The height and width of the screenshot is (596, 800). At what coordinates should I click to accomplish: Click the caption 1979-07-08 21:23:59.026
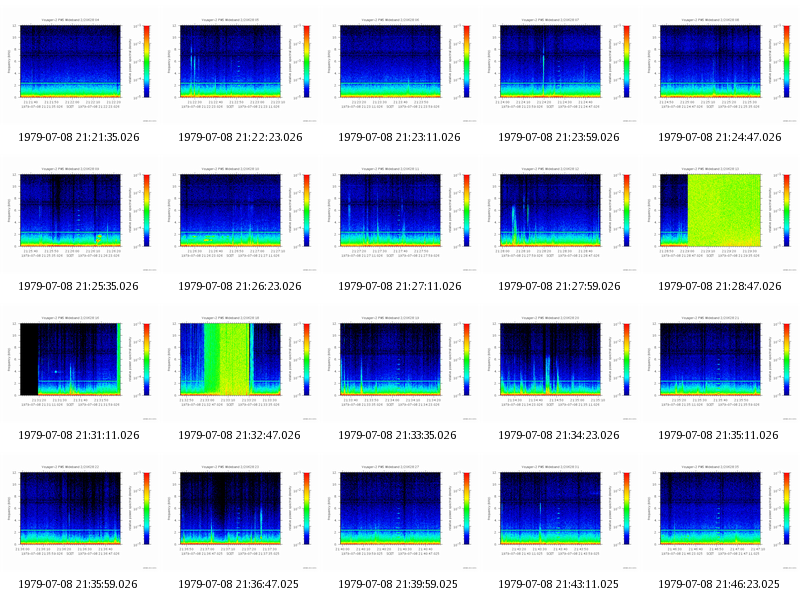click(x=559, y=137)
